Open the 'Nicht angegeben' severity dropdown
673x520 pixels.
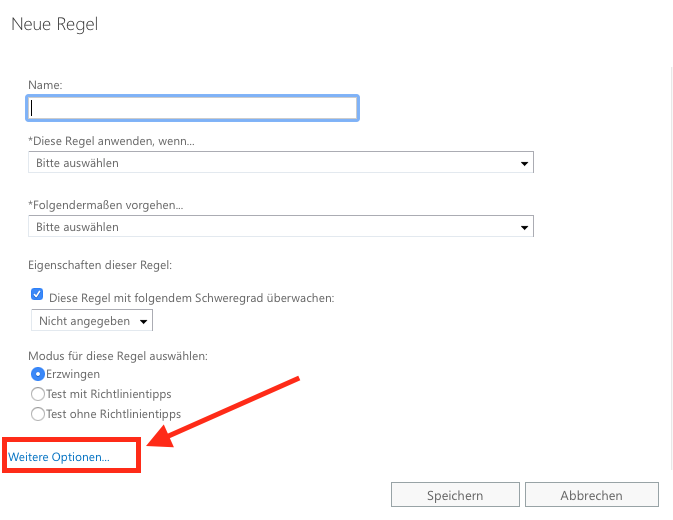pyautogui.click(x=92, y=320)
